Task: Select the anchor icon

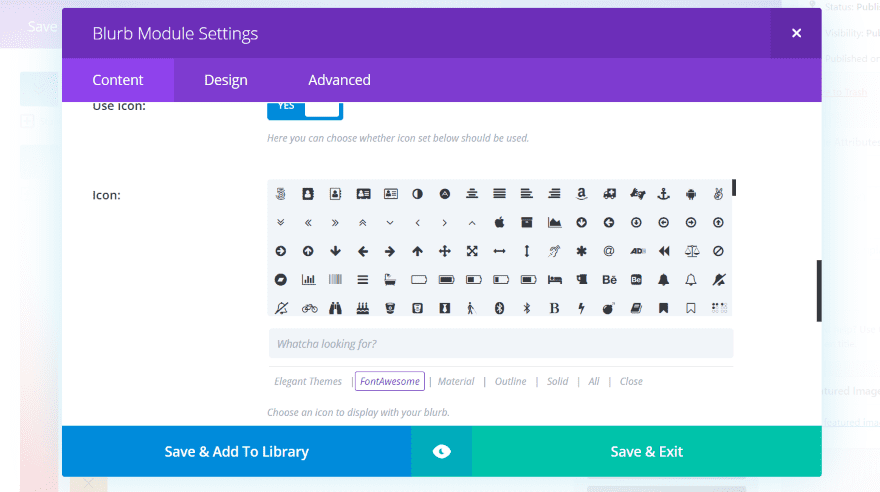Action: point(663,194)
